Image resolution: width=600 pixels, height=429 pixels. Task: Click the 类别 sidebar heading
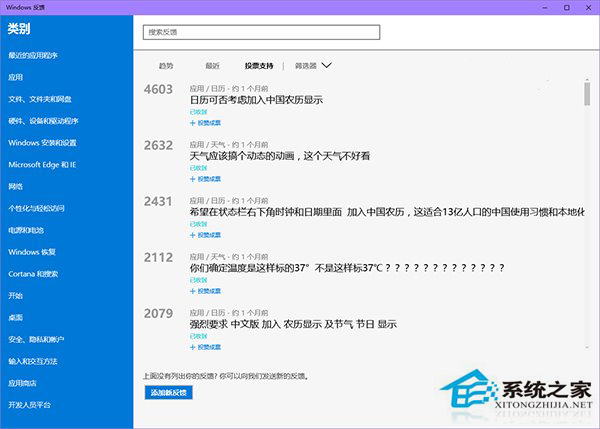[x=19, y=29]
